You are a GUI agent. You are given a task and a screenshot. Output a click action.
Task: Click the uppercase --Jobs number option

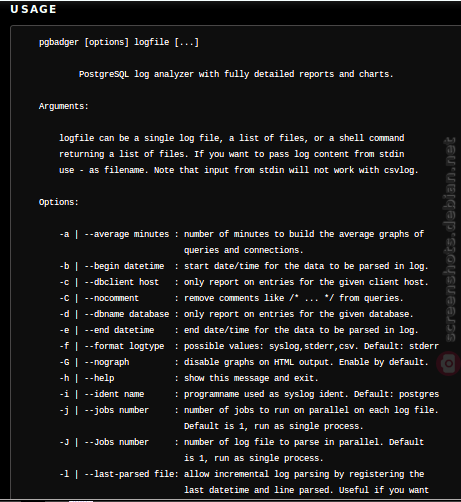117,442
